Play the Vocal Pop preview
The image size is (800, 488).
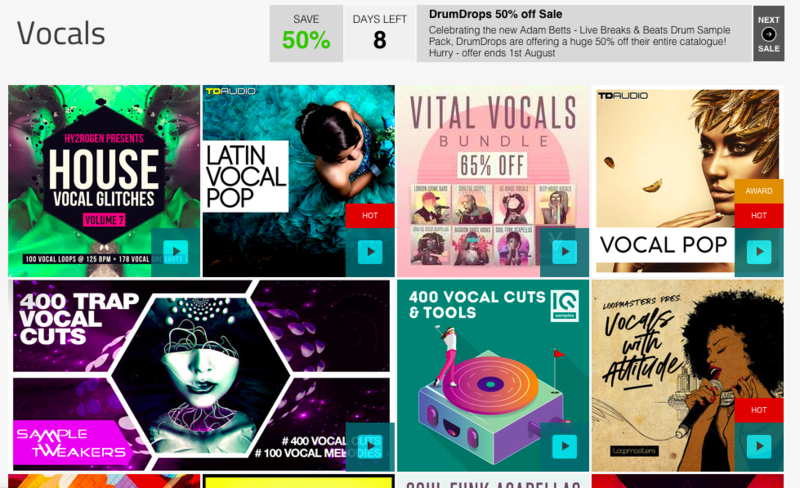(x=759, y=252)
